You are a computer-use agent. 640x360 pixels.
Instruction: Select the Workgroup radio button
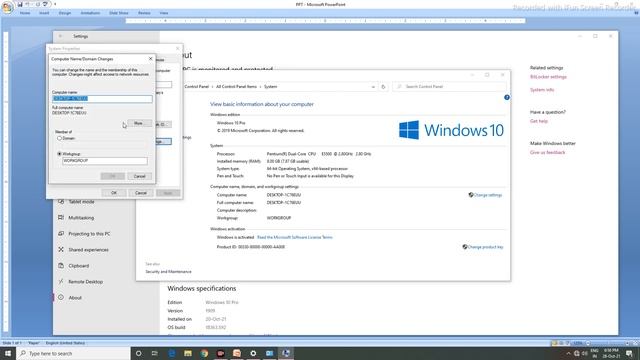pyautogui.click(x=60, y=154)
